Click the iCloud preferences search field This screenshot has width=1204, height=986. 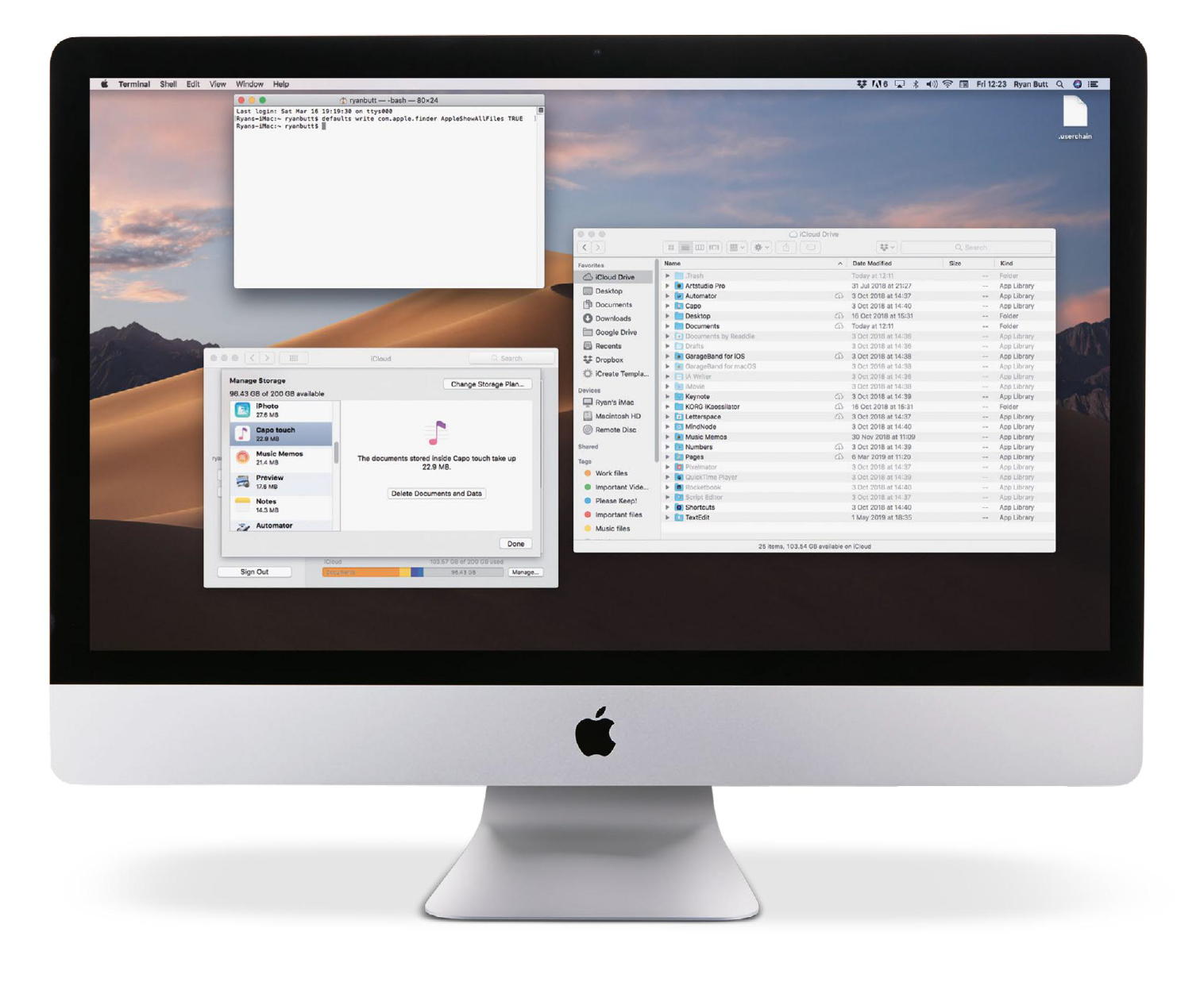pyautogui.click(x=511, y=358)
